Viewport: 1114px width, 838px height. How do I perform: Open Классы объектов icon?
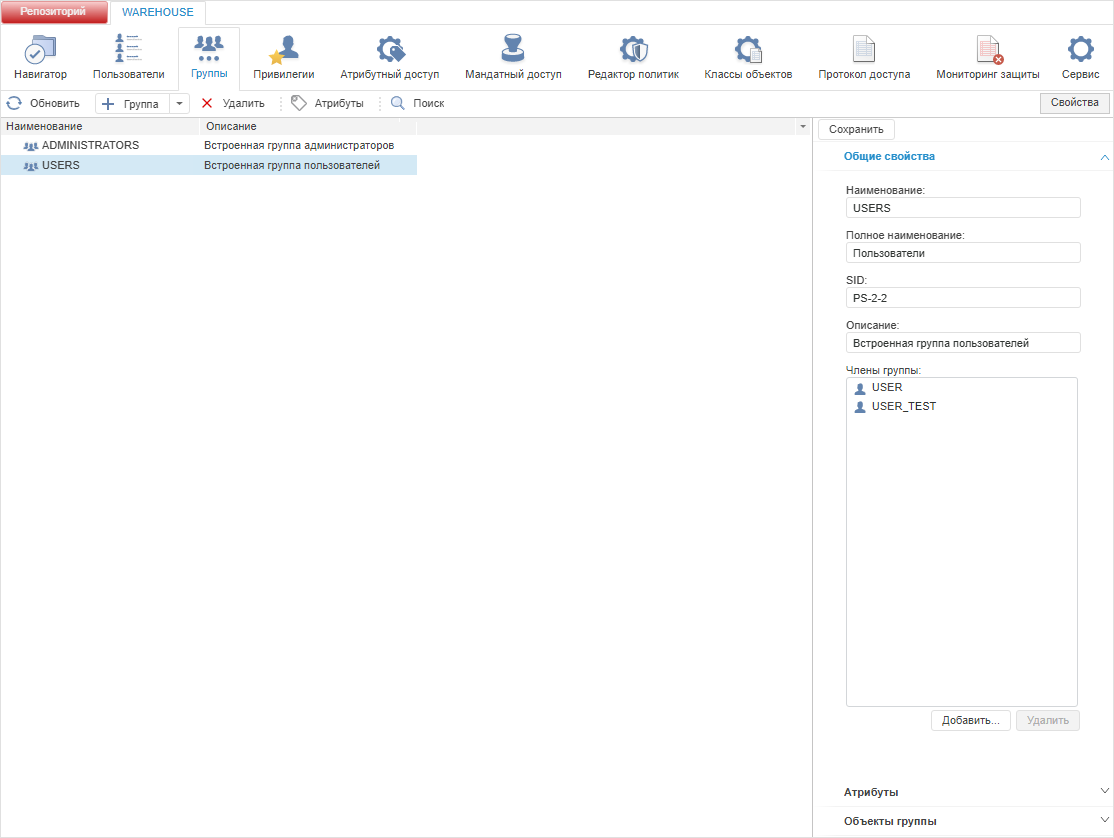point(748,49)
